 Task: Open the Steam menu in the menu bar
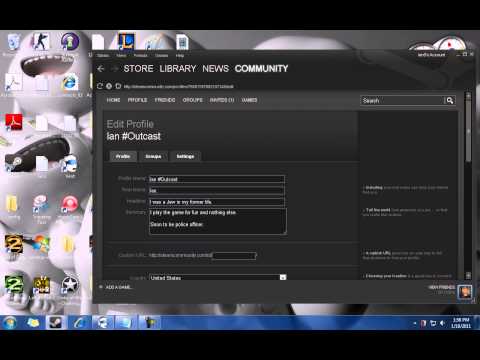[x=103, y=55]
